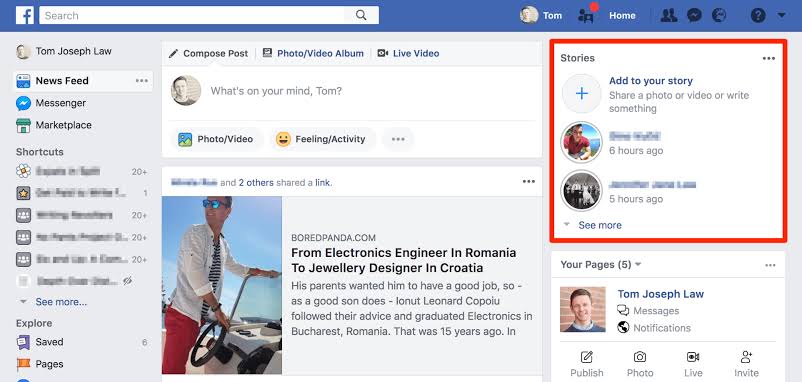The image size is (802, 382).
Task: Open the Home link in top bar
Action: point(622,15)
